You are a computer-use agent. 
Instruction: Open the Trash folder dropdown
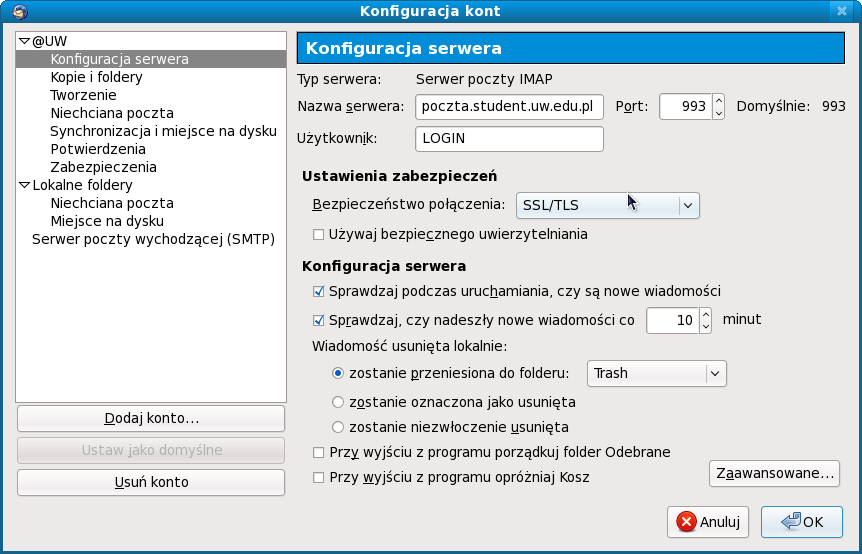click(656, 373)
